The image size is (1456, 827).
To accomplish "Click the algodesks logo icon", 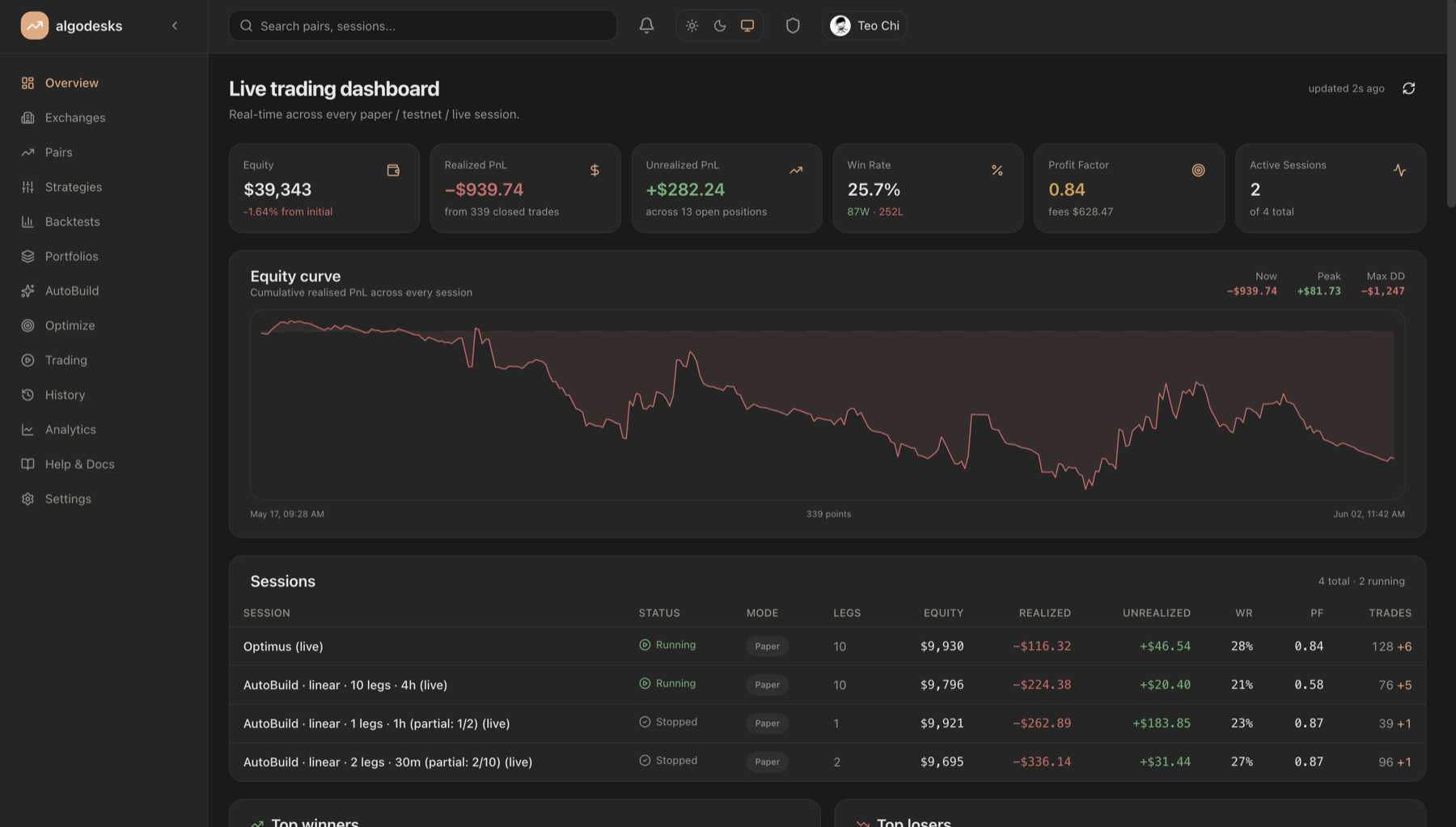I will tap(34, 26).
